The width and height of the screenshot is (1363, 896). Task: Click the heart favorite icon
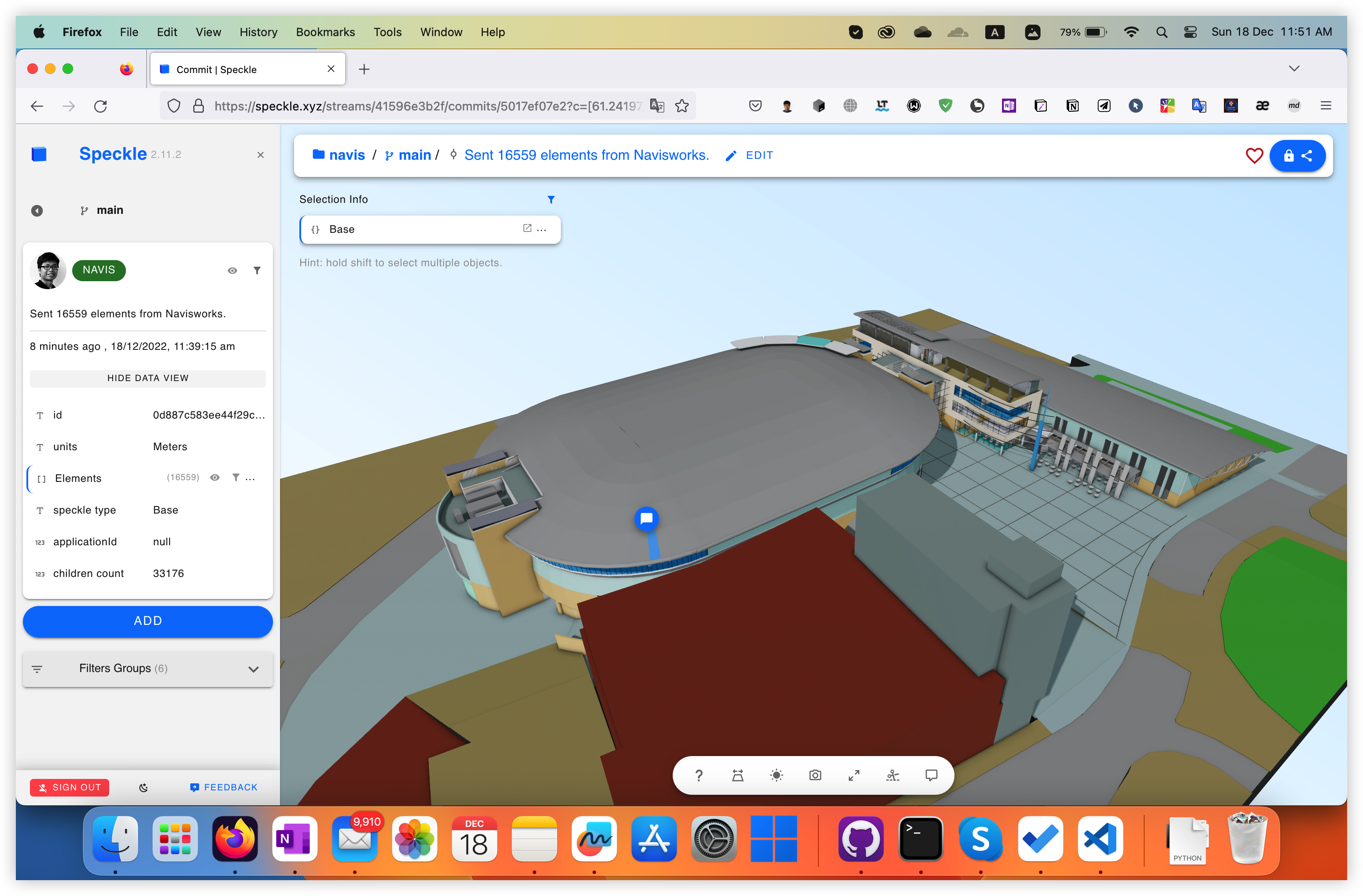point(1254,155)
